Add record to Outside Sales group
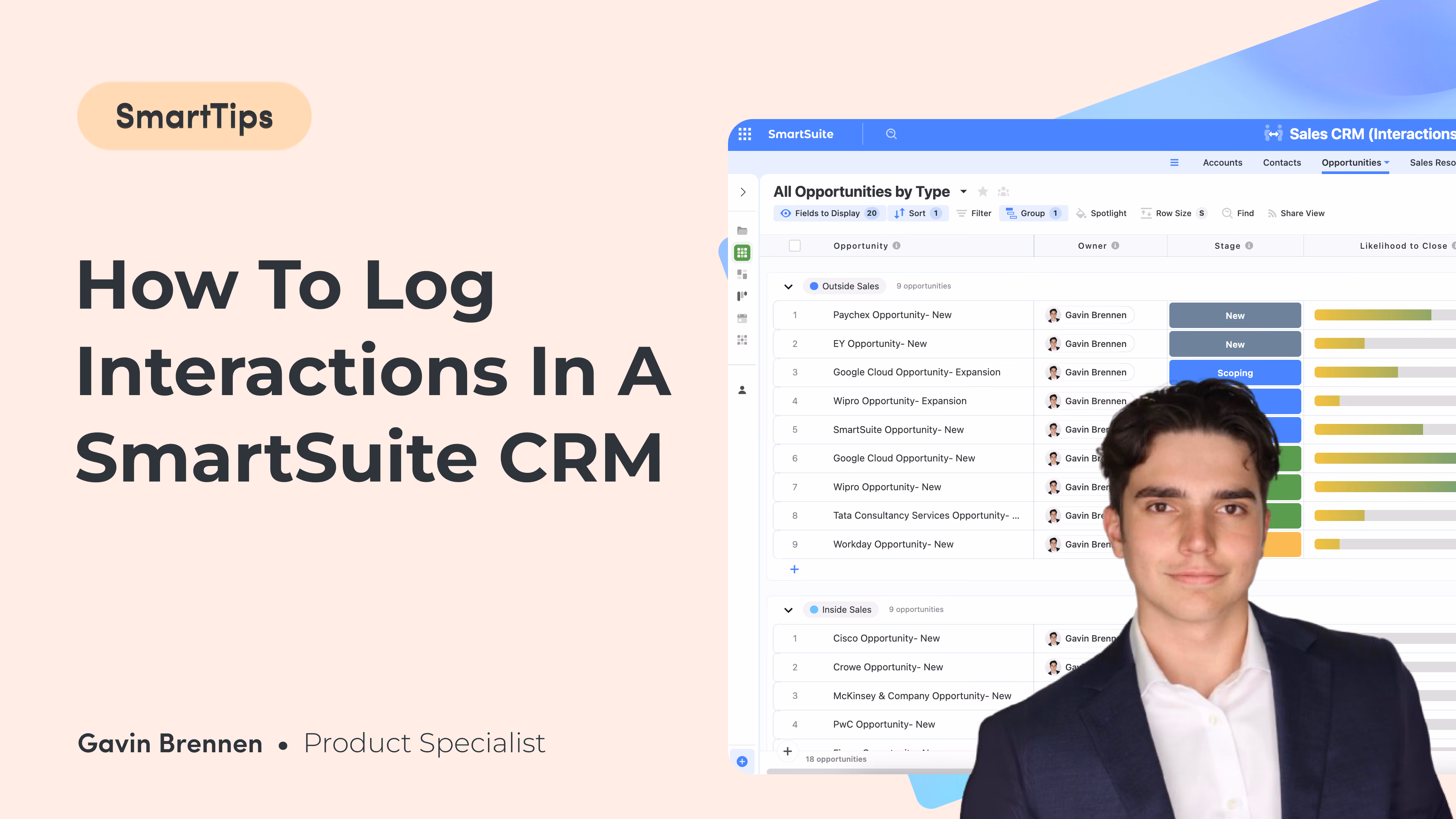Image resolution: width=1456 pixels, height=819 pixels. [x=794, y=569]
